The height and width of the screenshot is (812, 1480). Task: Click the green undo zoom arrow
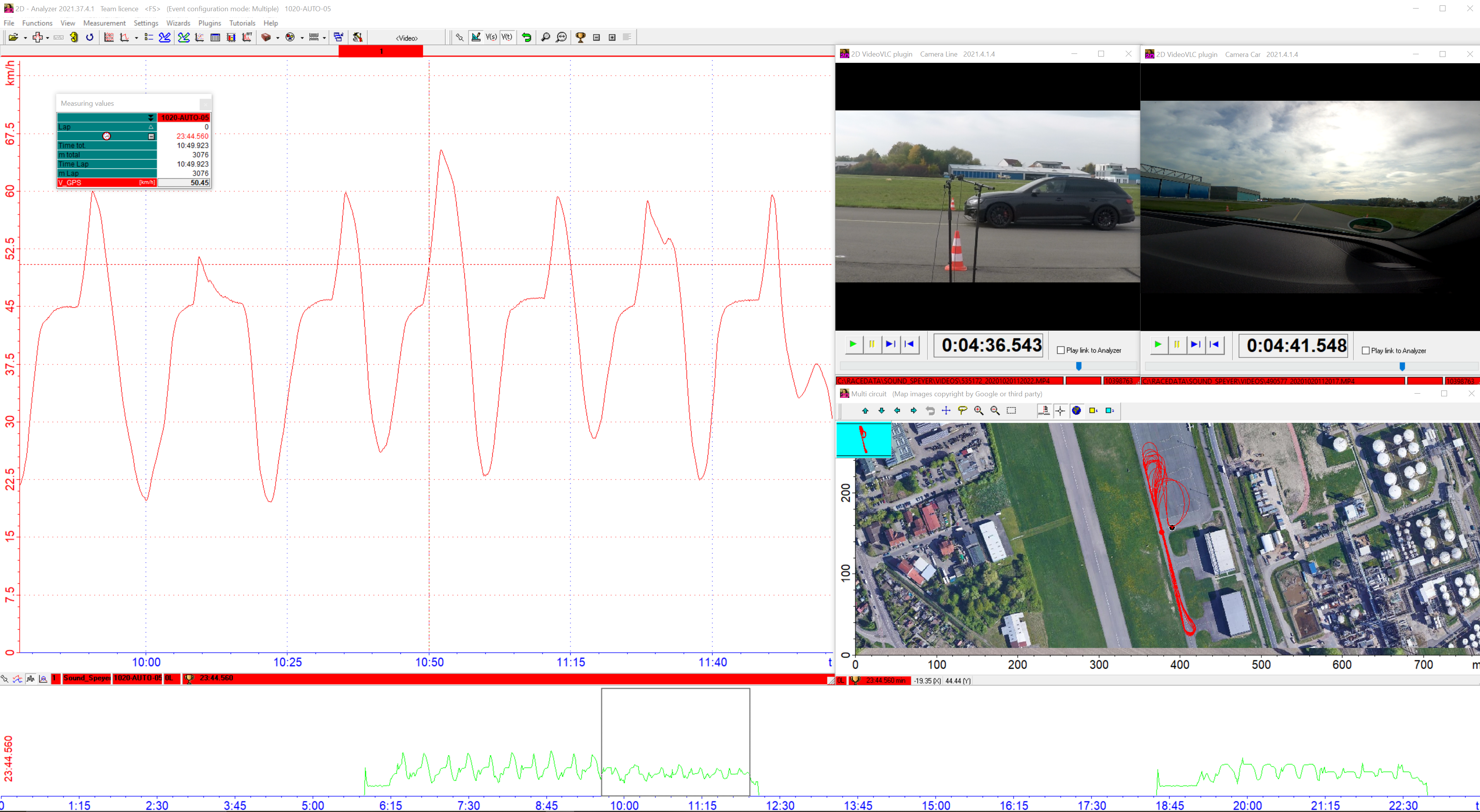click(526, 37)
